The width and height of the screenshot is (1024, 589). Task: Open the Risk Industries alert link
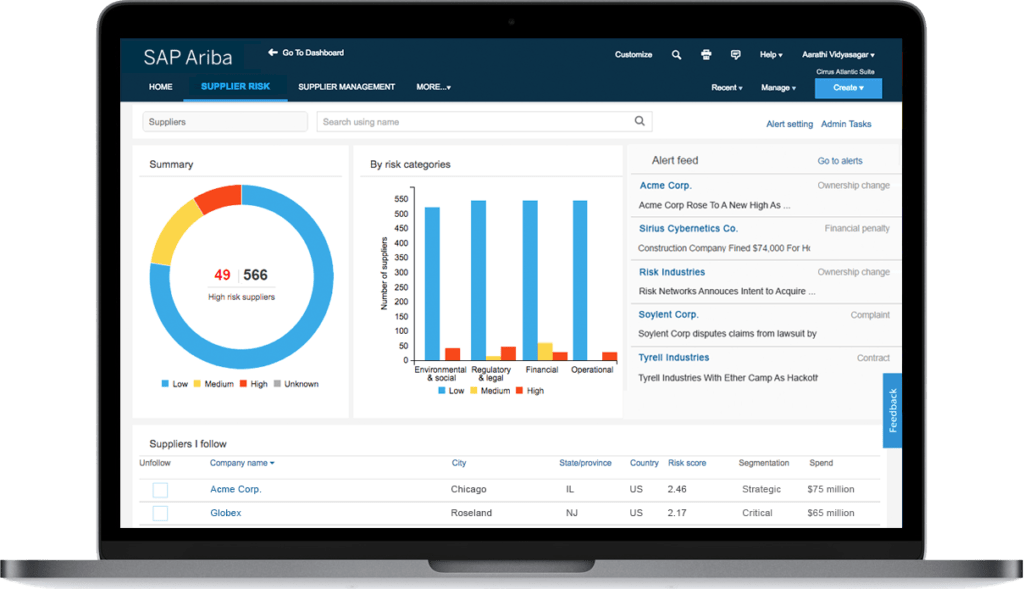point(672,272)
